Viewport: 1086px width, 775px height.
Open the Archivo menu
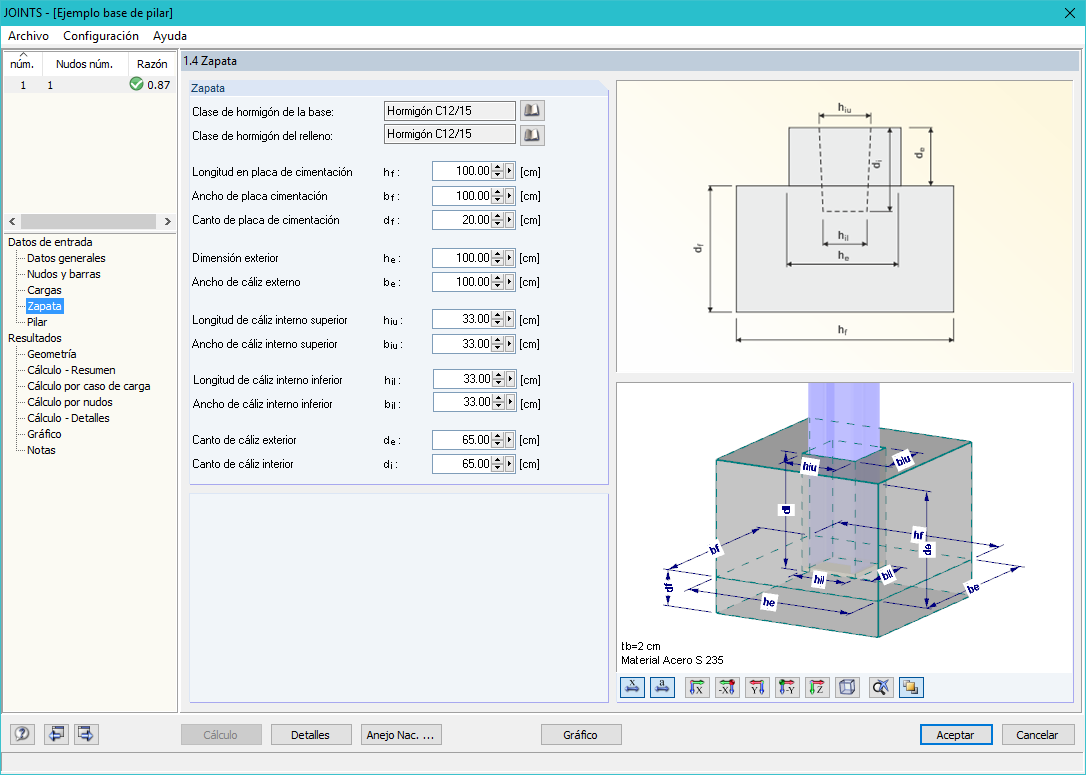[x=28, y=36]
